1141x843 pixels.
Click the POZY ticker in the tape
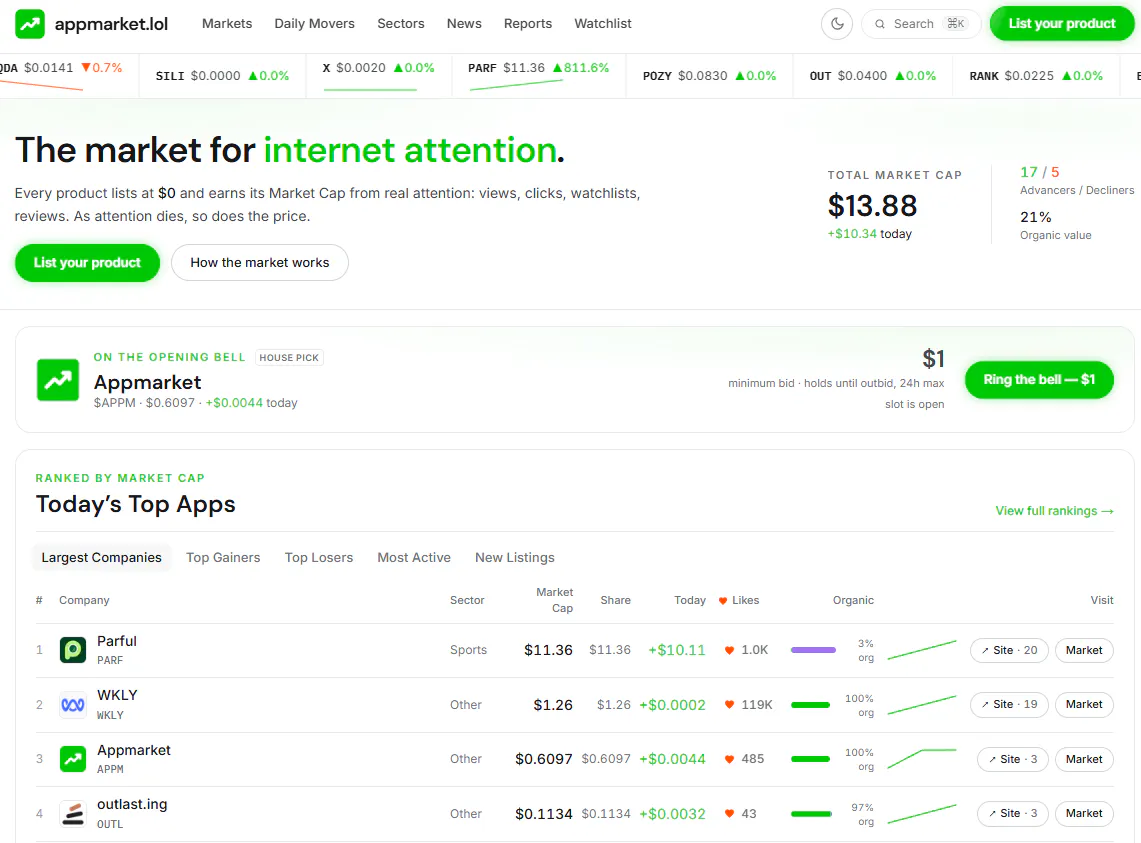(709, 76)
